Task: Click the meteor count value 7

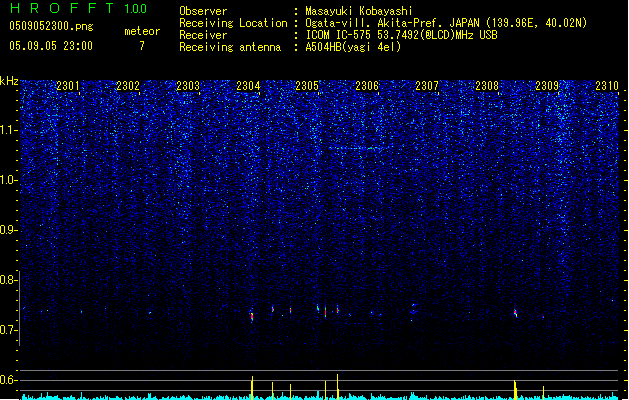Action: tap(142, 46)
